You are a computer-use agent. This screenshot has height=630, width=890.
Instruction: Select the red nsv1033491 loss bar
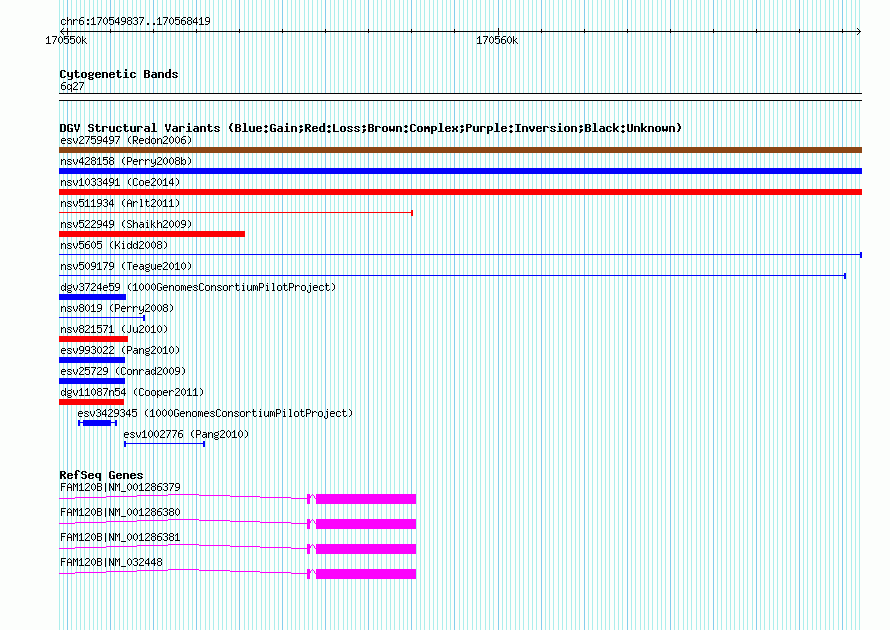coord(460,192)
